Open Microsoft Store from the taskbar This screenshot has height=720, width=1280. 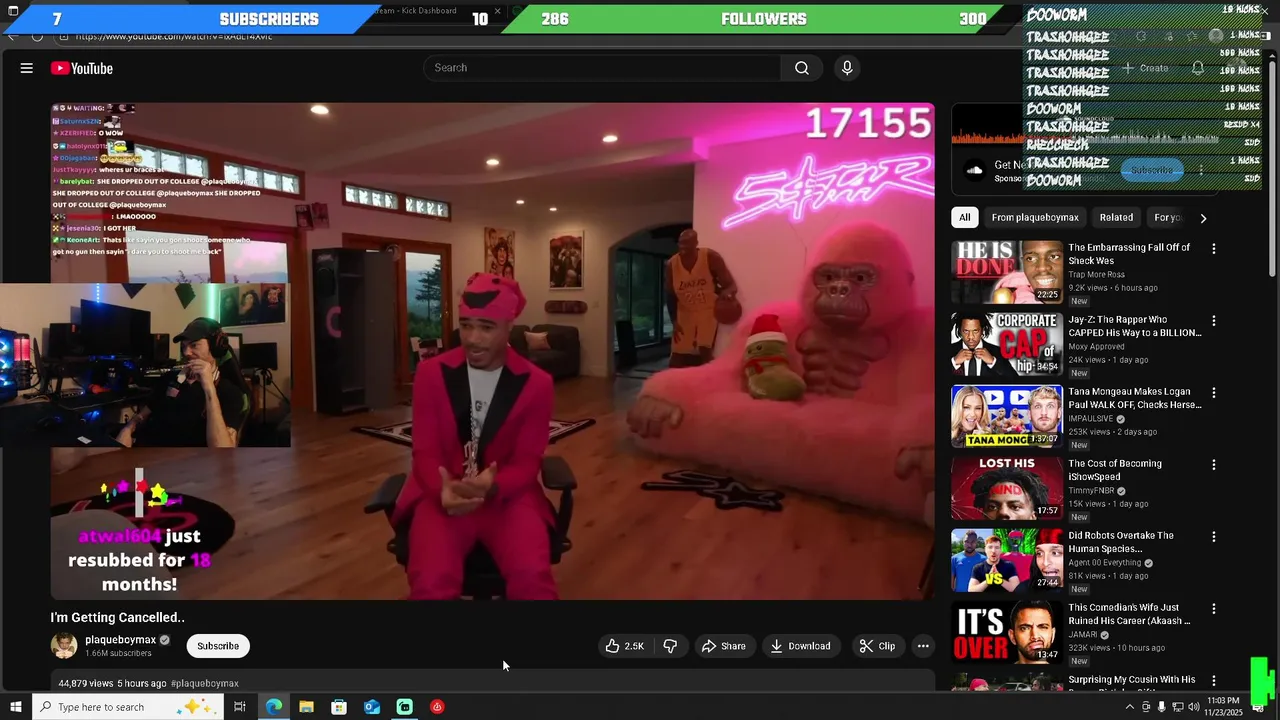[x=339, y=707]
